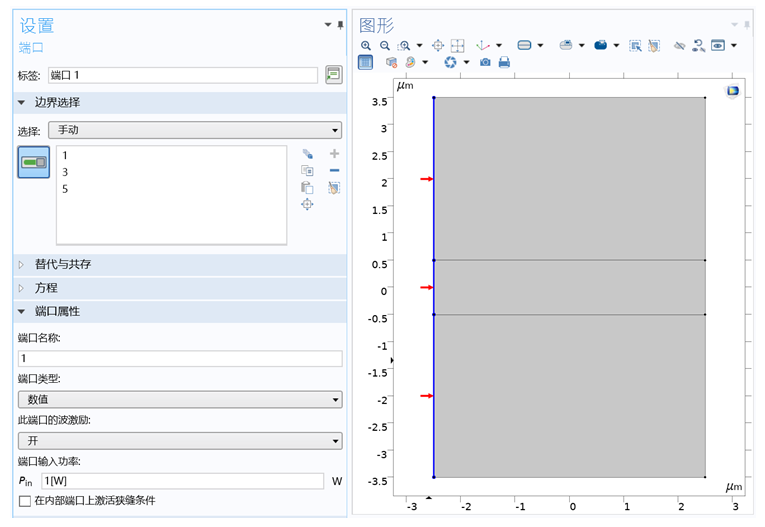
Task: Click the 标签 input field 端口 1
Action: pyautogui.click(x=183, y=75)
